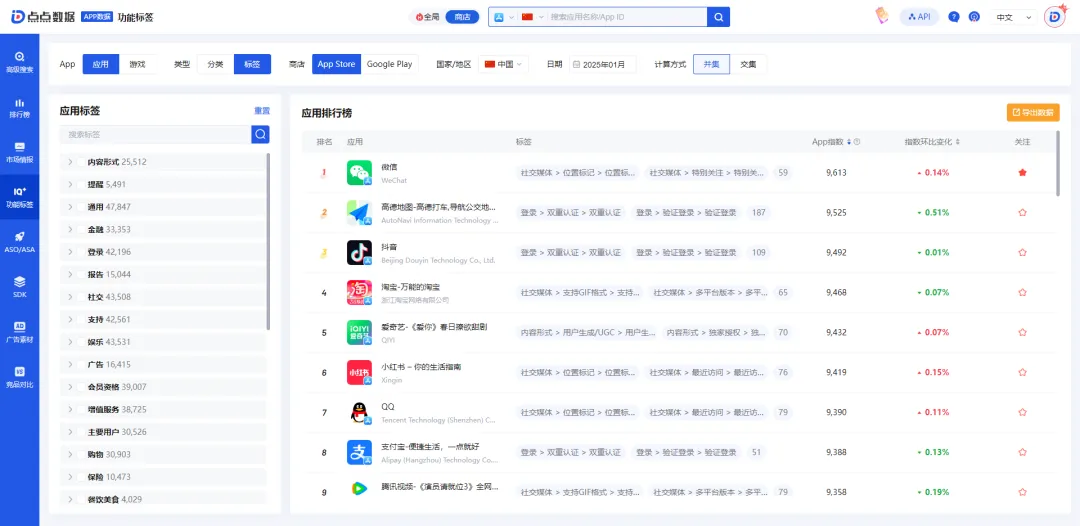Viewport: 1080px width, 526px height.
Task: Check the 社交 tag checkbox
Action: coord(81,297)
